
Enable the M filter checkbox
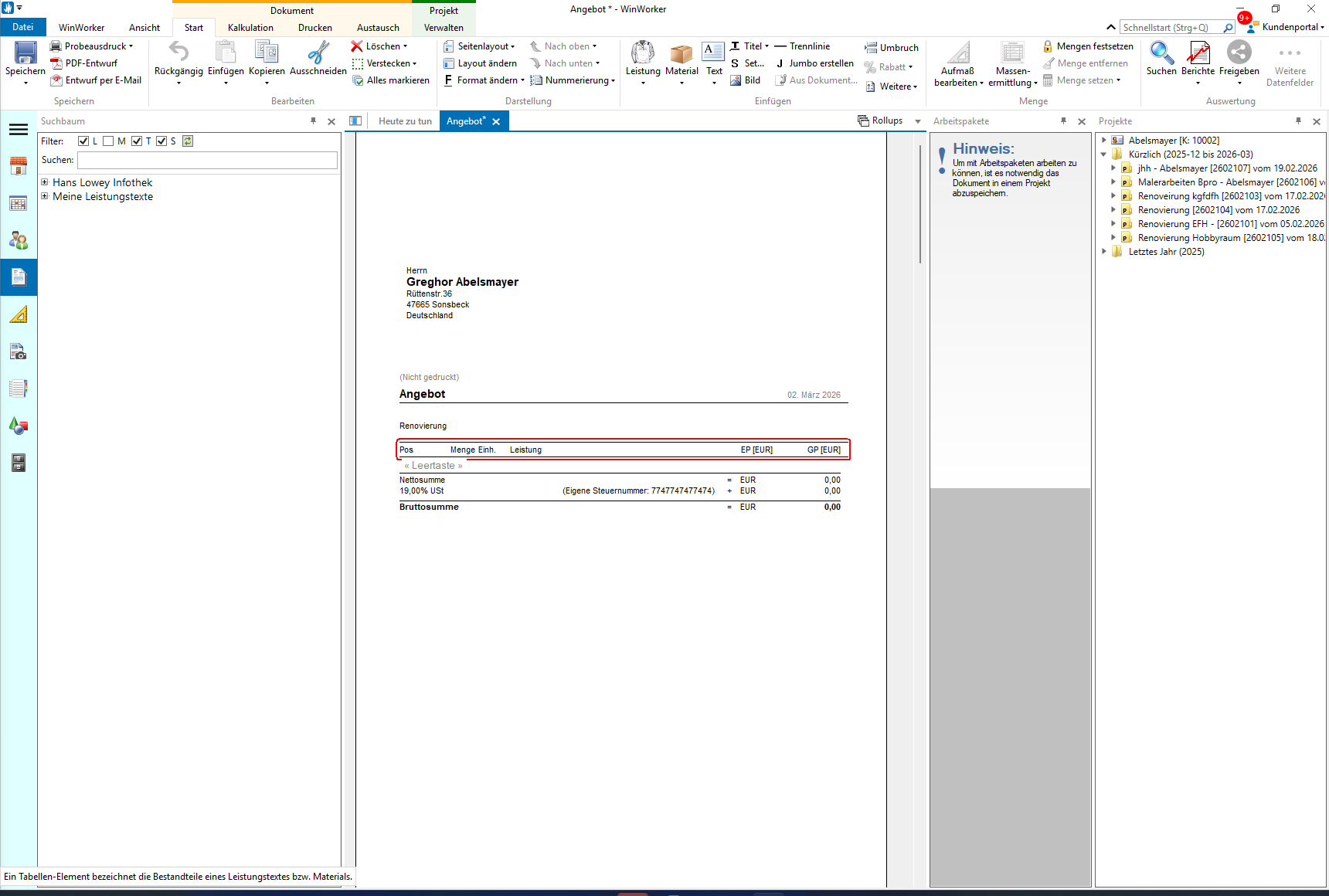[x=109, y=141]
